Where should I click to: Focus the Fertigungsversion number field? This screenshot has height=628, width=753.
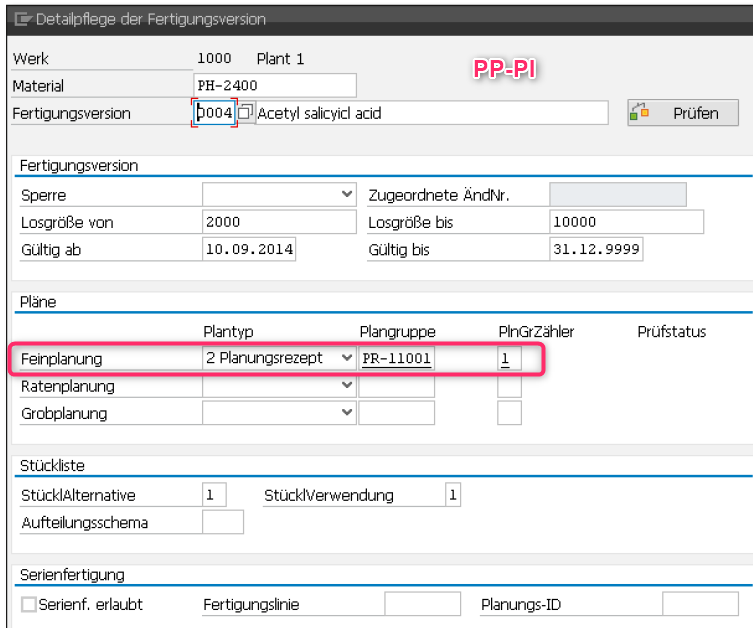tap(214, 113)
